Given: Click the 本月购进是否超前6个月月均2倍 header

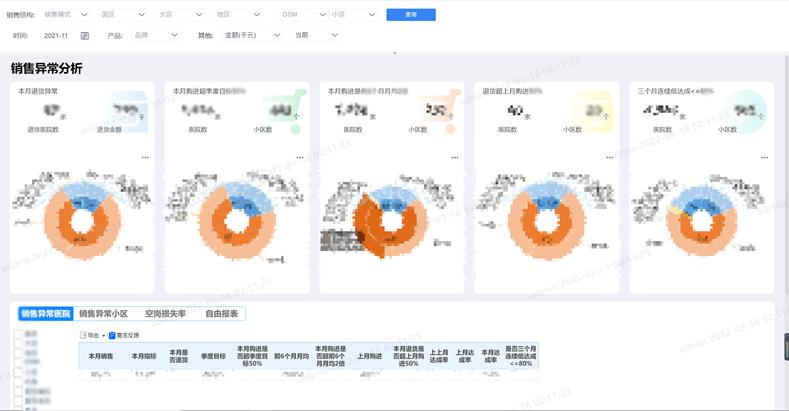Looking at the screenshot, I should [331, 356].
